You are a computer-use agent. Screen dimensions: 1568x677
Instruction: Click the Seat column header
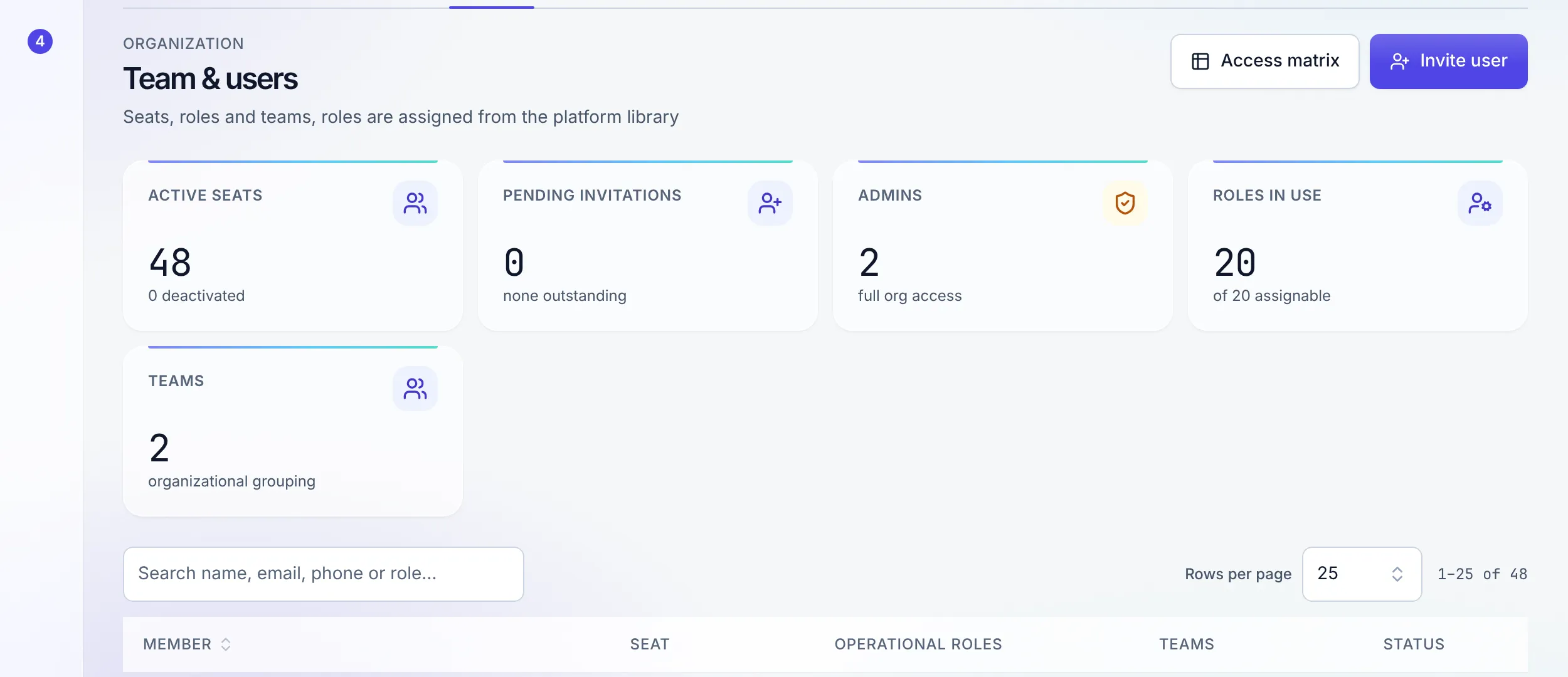[x=650, y=644]
